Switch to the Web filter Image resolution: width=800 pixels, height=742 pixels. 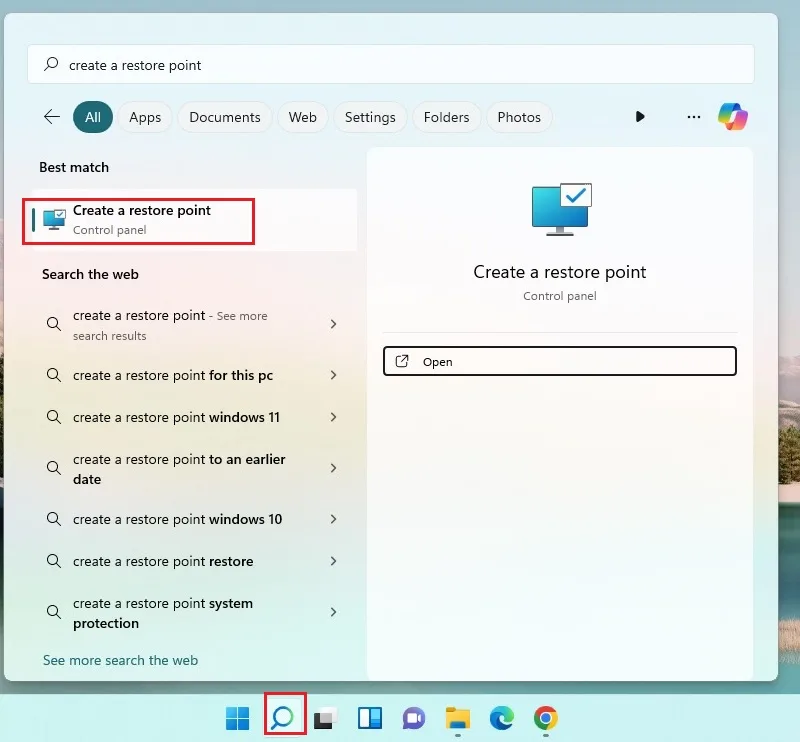(303, 117)
